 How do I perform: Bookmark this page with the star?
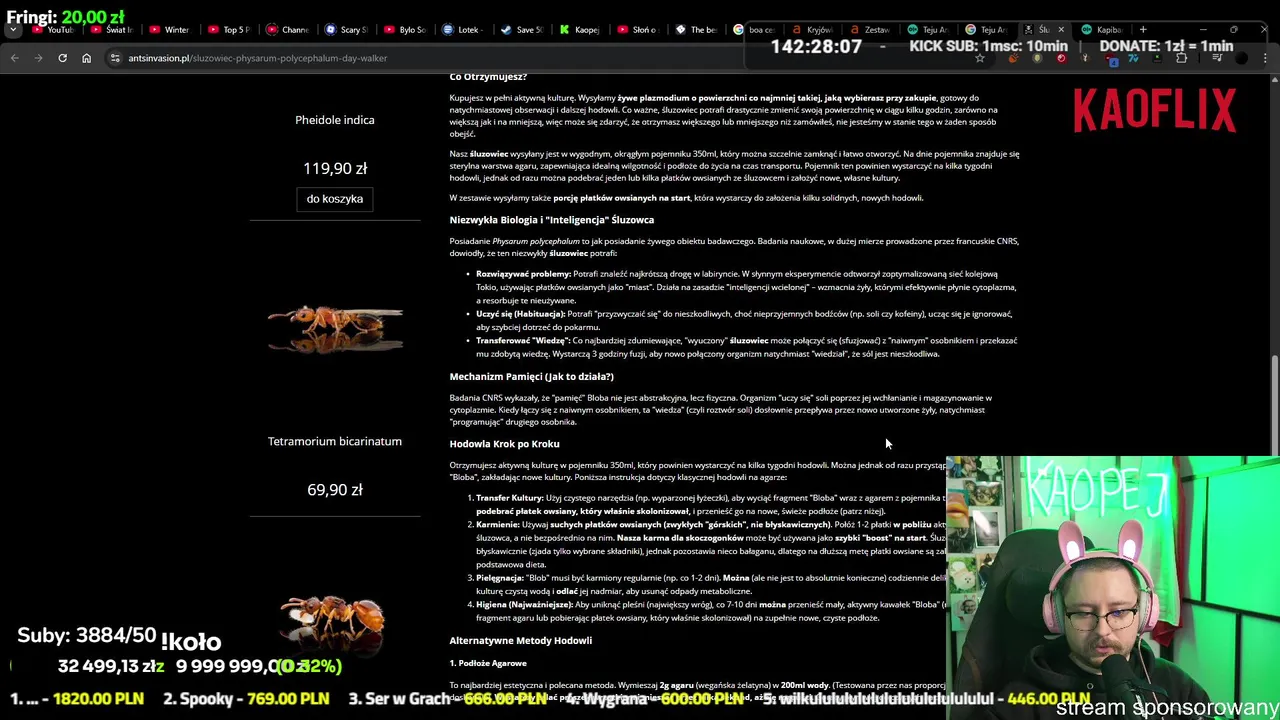[980, 58]
